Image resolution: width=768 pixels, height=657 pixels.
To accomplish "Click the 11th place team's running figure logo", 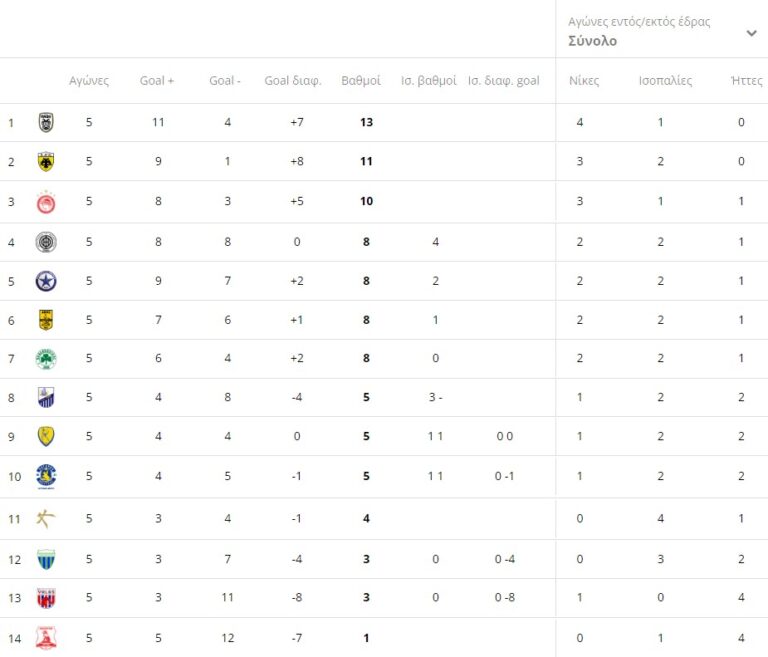I will coord(46,517).
